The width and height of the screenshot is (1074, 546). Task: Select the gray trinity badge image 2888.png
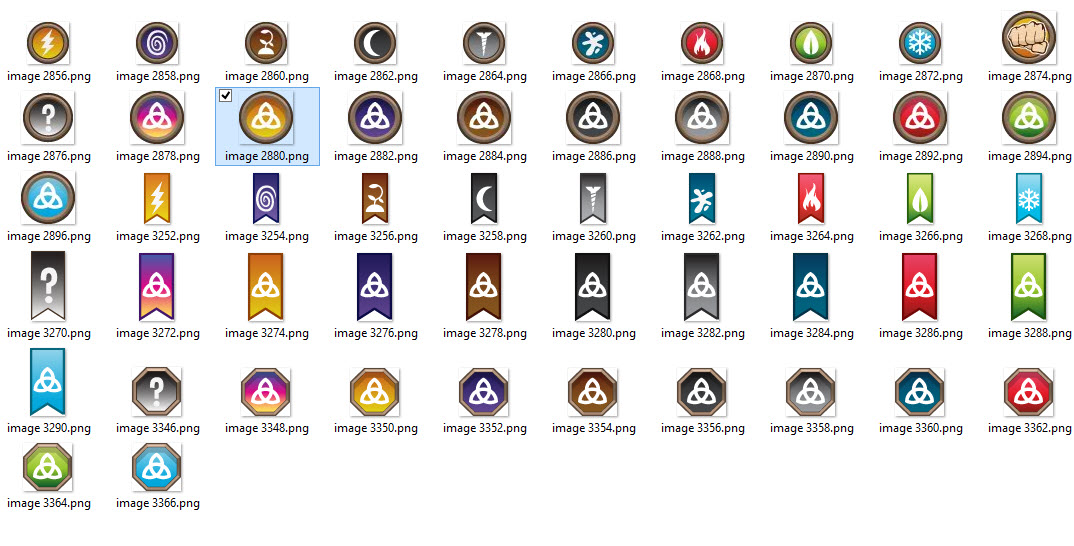tap(701, 118)
